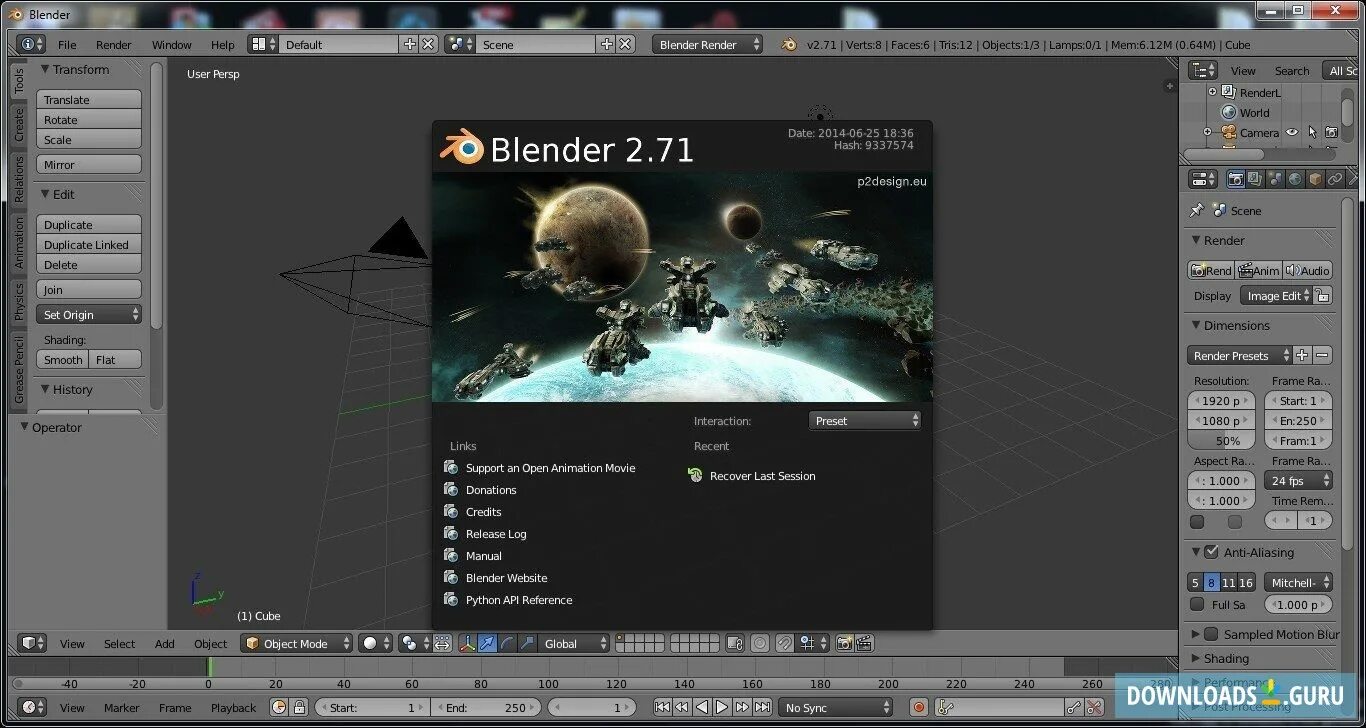
Task: Open the Render menu in top bar
Action: (x=114, y=44)
